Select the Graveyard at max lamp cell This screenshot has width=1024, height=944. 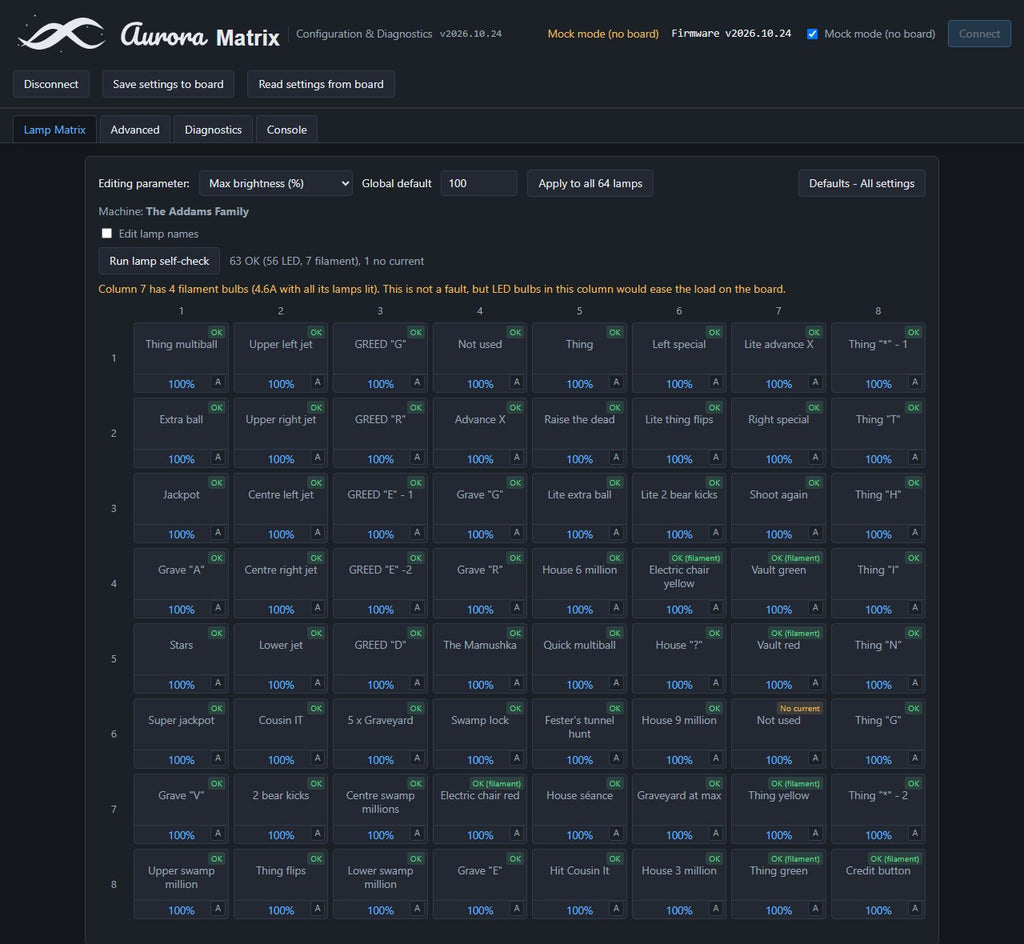pos(679,808)
